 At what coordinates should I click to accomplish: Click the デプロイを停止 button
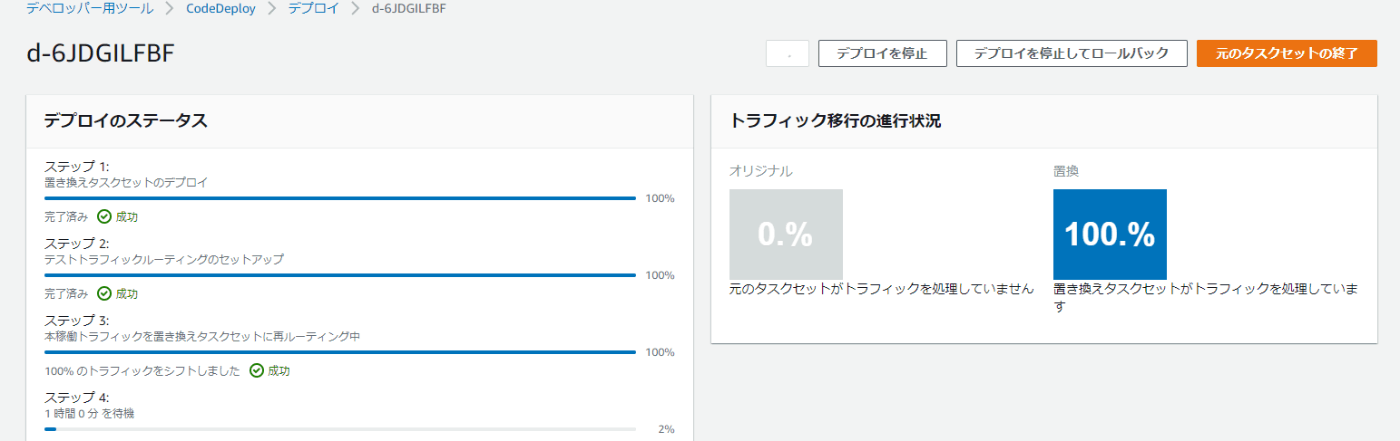click(882, 53)
